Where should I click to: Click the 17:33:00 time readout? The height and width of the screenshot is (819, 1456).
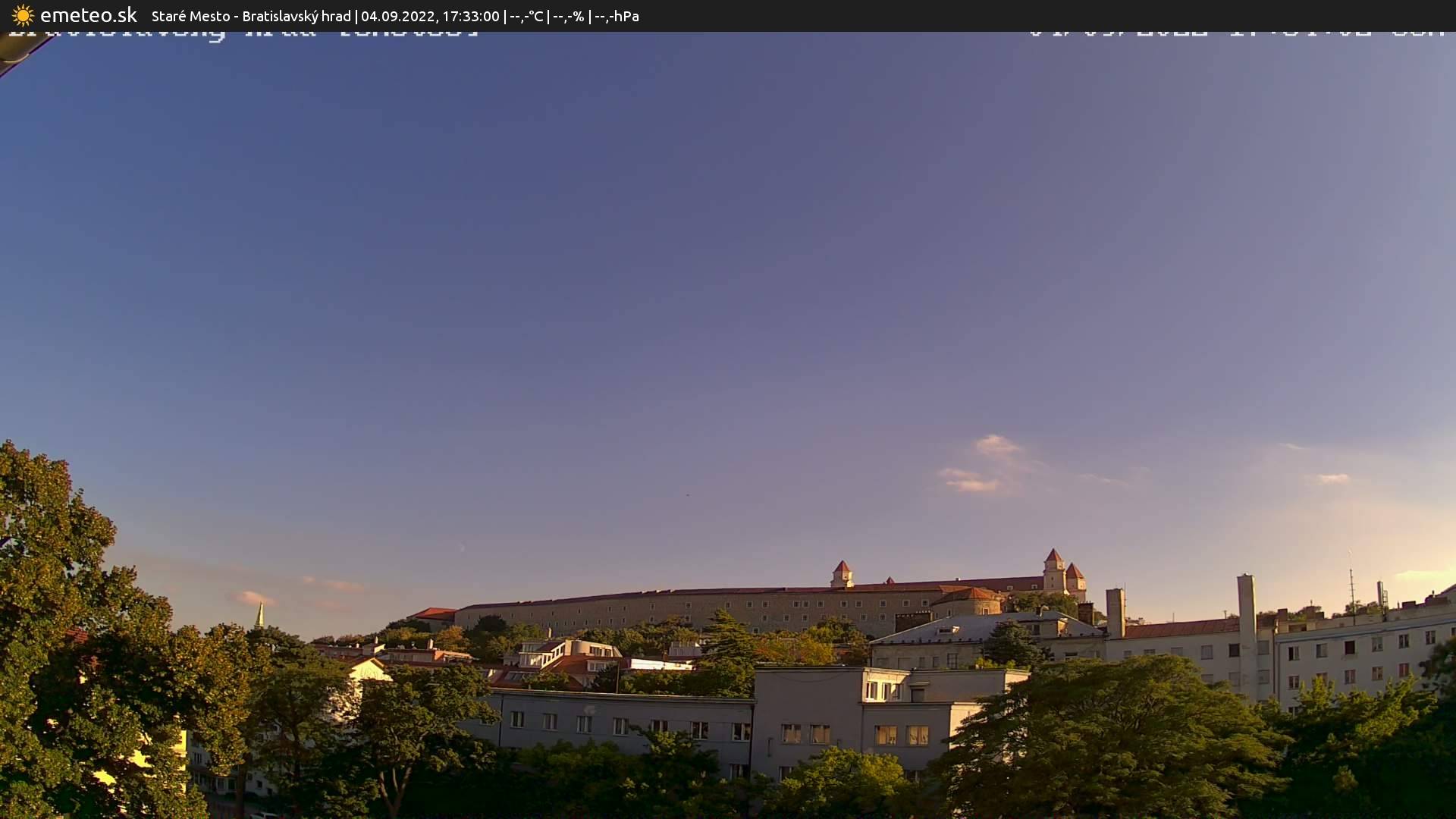470,15
